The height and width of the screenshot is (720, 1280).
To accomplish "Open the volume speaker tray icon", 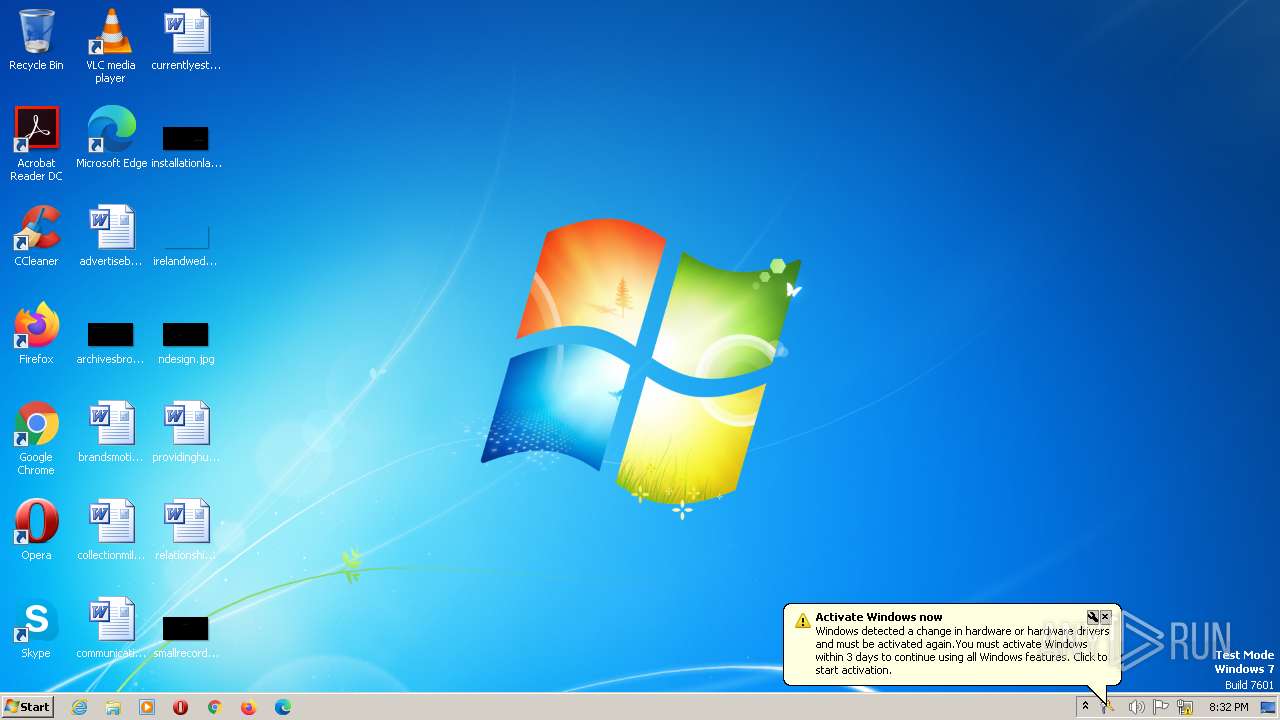I will coord(1136,707).
